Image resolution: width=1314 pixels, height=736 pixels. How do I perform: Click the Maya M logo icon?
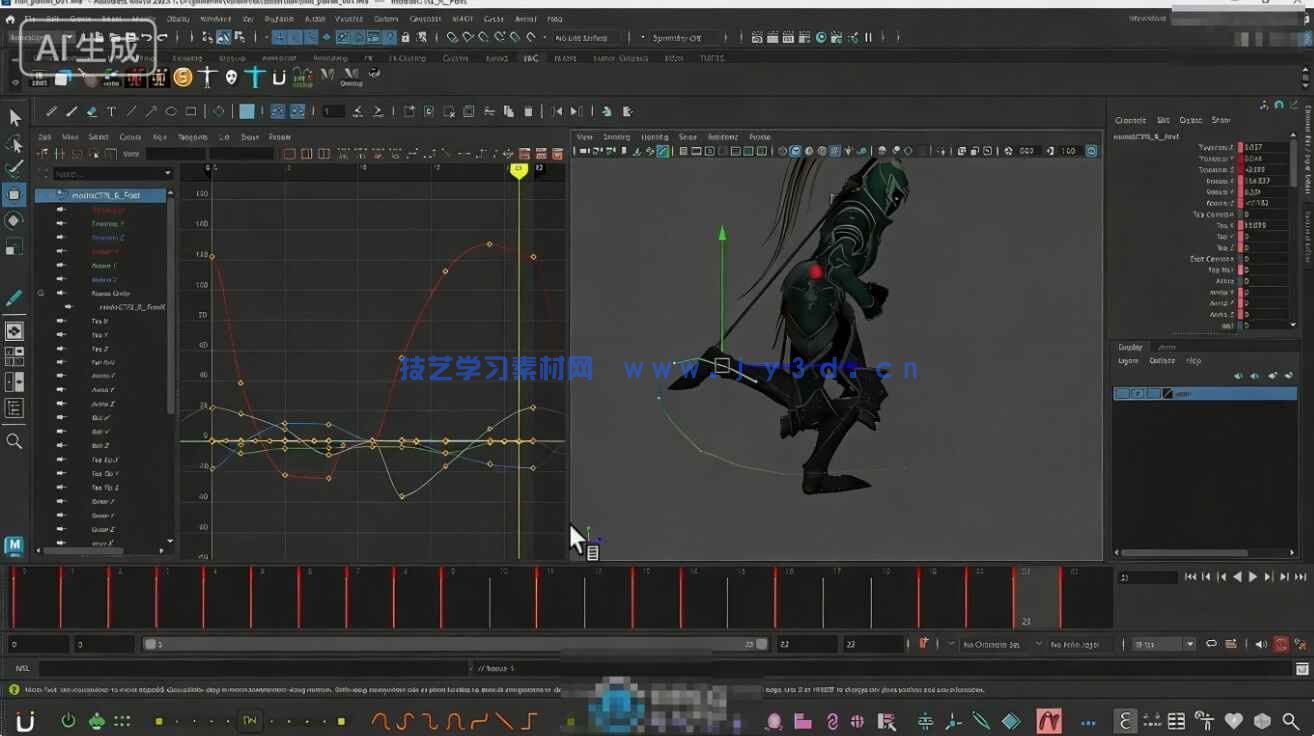point(14,545)
